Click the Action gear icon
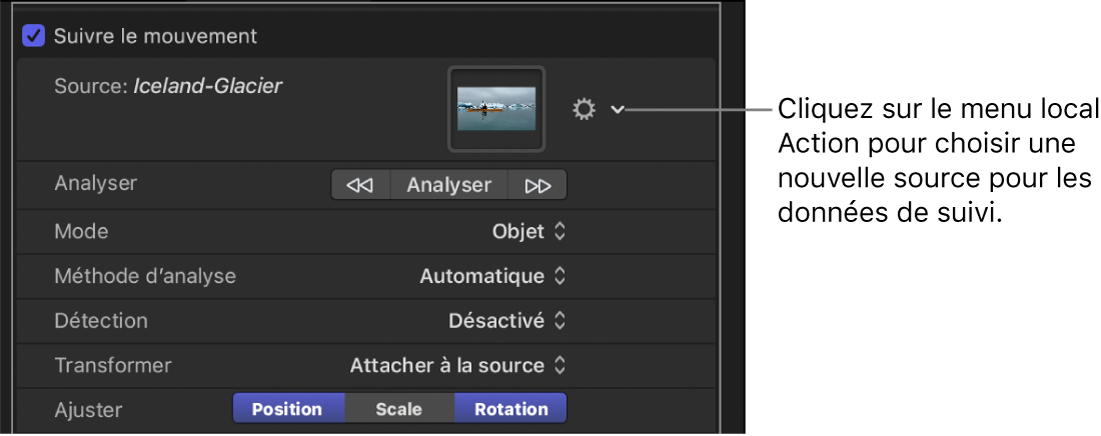Image resolution: width=1101 pixels, height=436 pixels. tap(583, 109)
